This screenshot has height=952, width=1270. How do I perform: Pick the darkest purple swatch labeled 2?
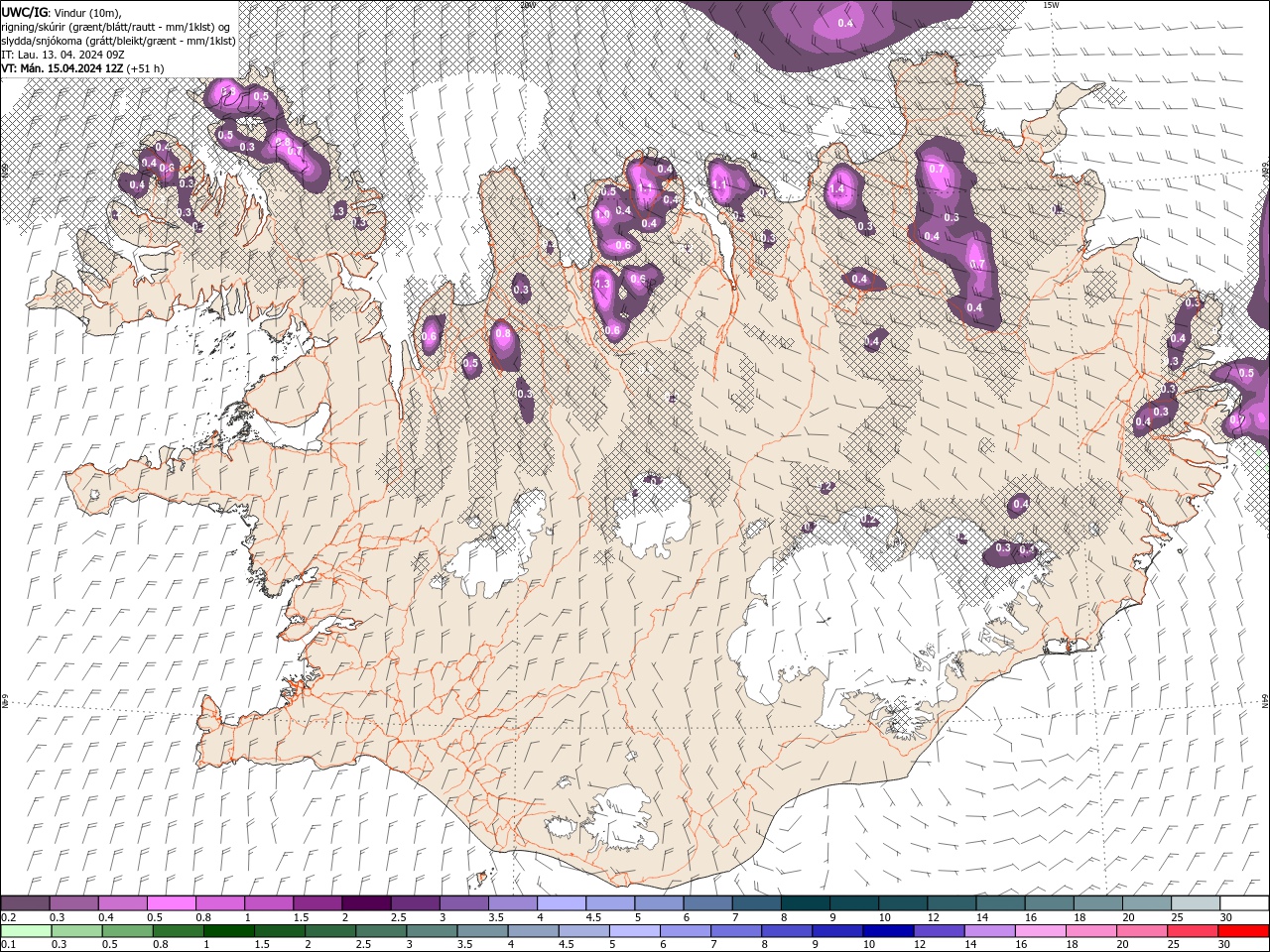click(366, 903)
